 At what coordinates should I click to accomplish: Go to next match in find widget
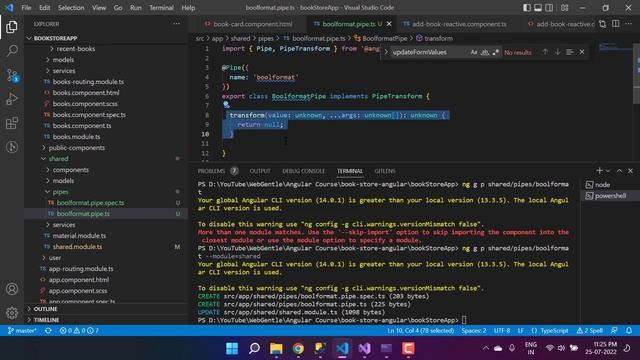tap(558, 52)
